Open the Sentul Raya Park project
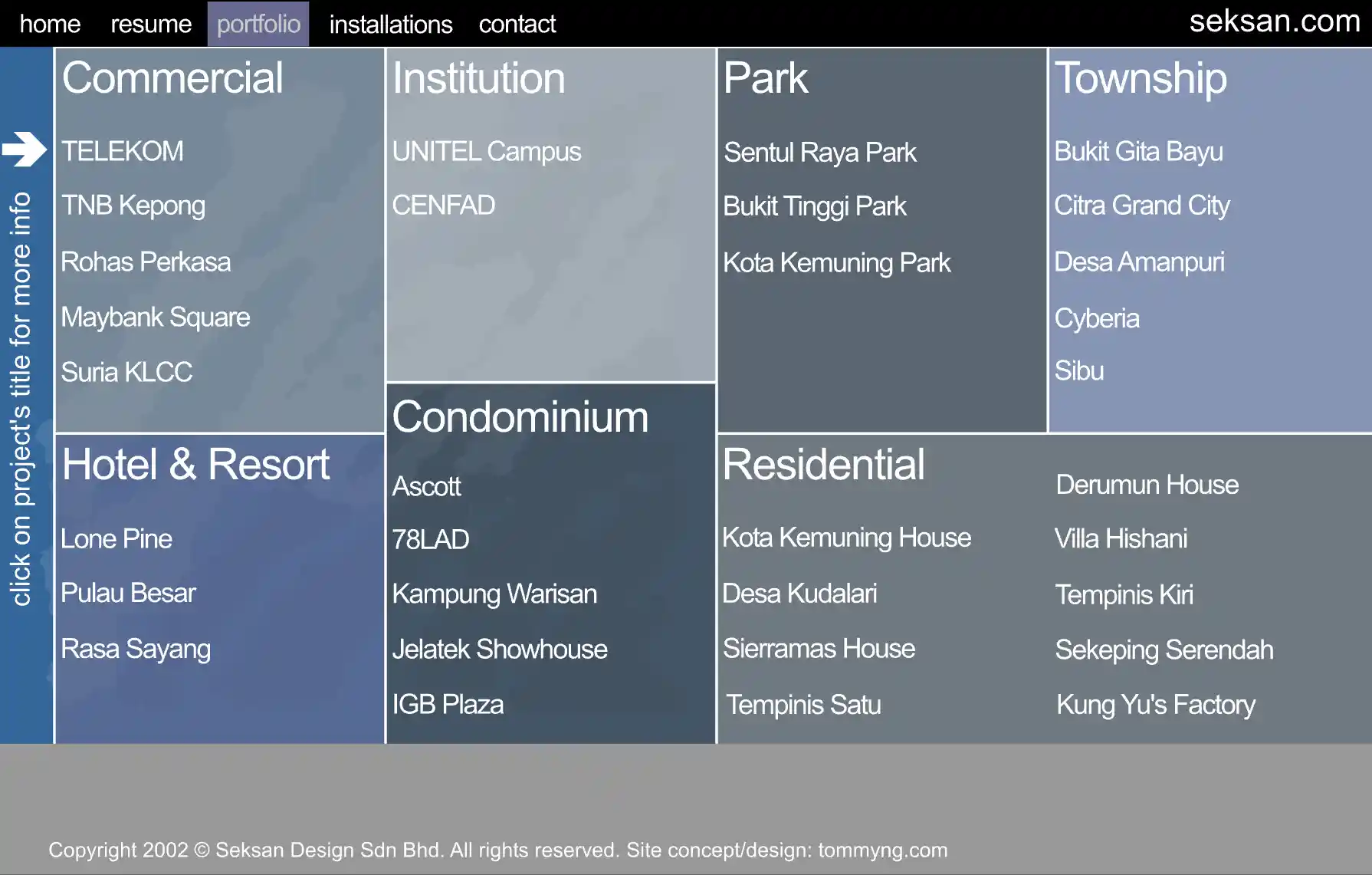The image size is (1372, 875). tap(820, 153)
